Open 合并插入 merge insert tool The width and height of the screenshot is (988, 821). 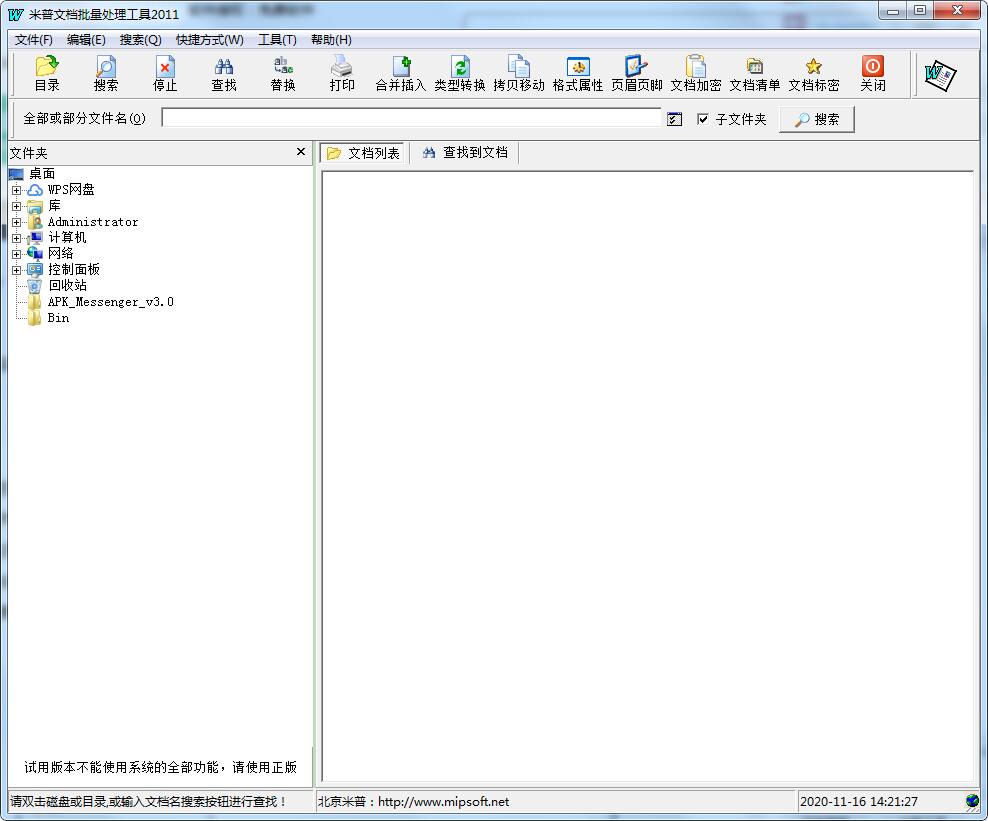click(x=401, y=74)
